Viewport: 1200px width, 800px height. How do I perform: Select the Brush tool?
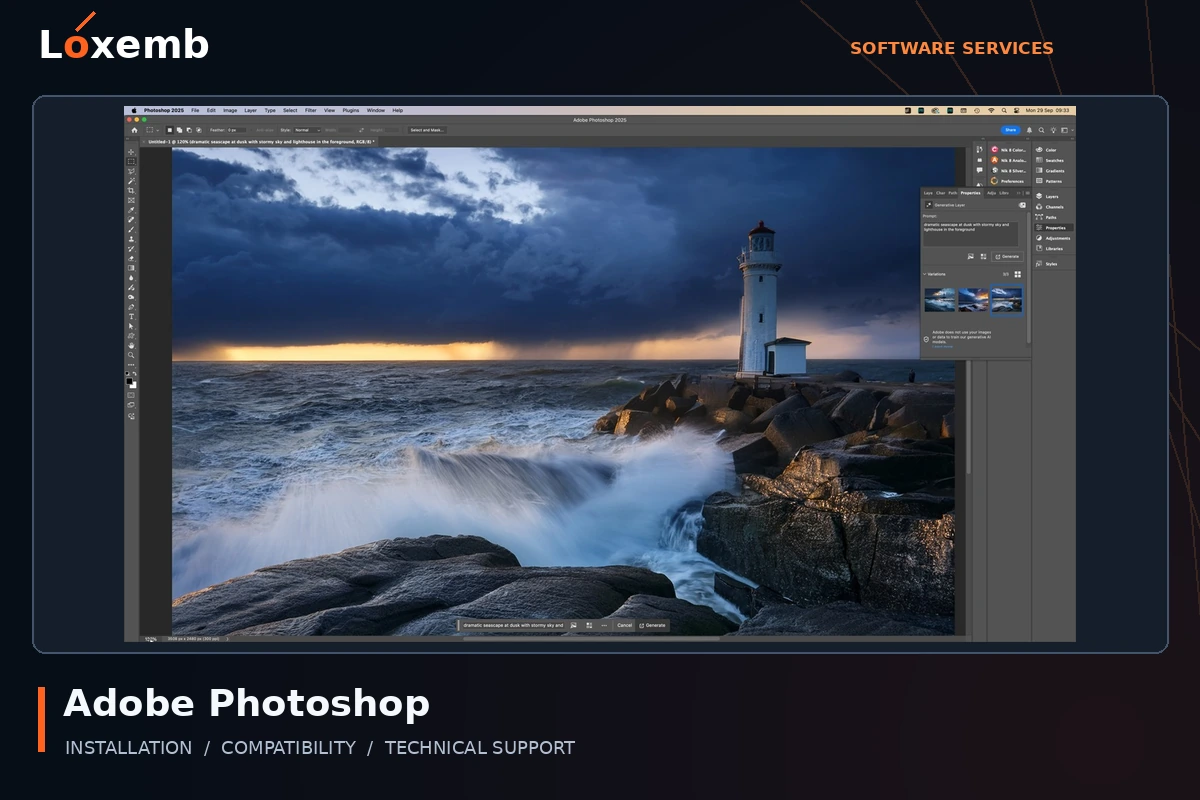tap(131, 229)
